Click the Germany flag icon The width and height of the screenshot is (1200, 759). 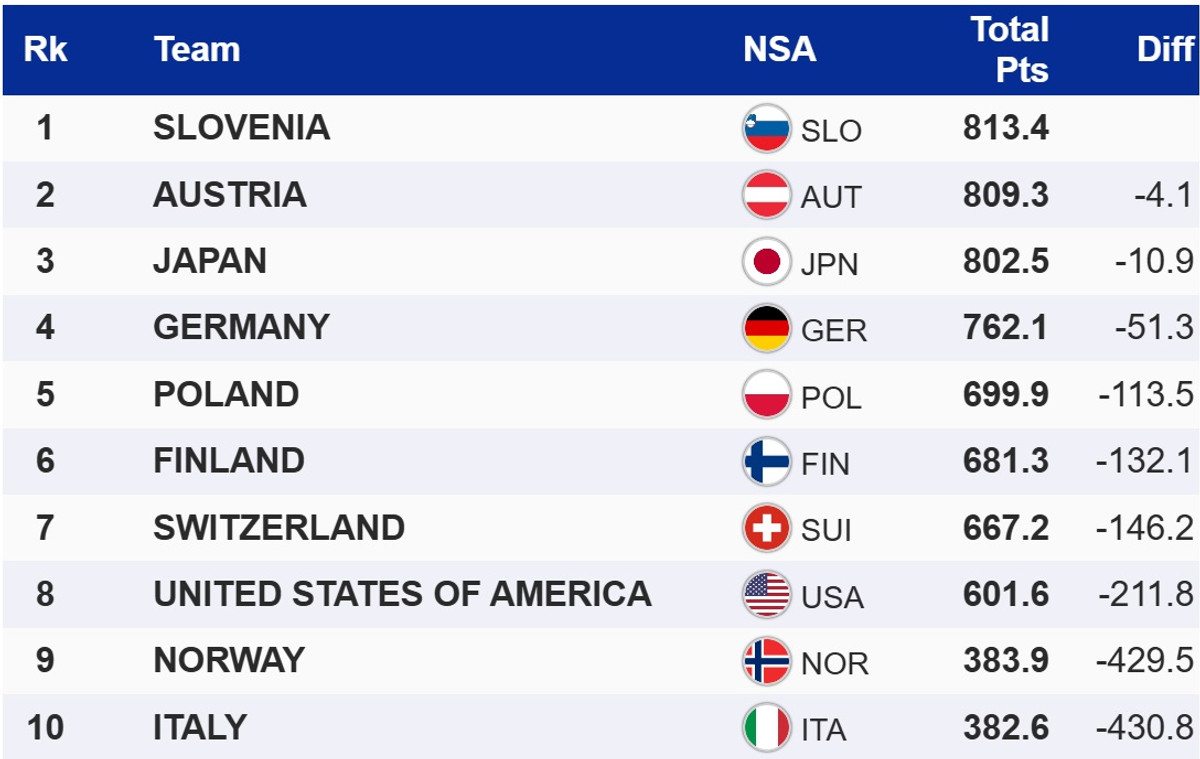point(766,328)
